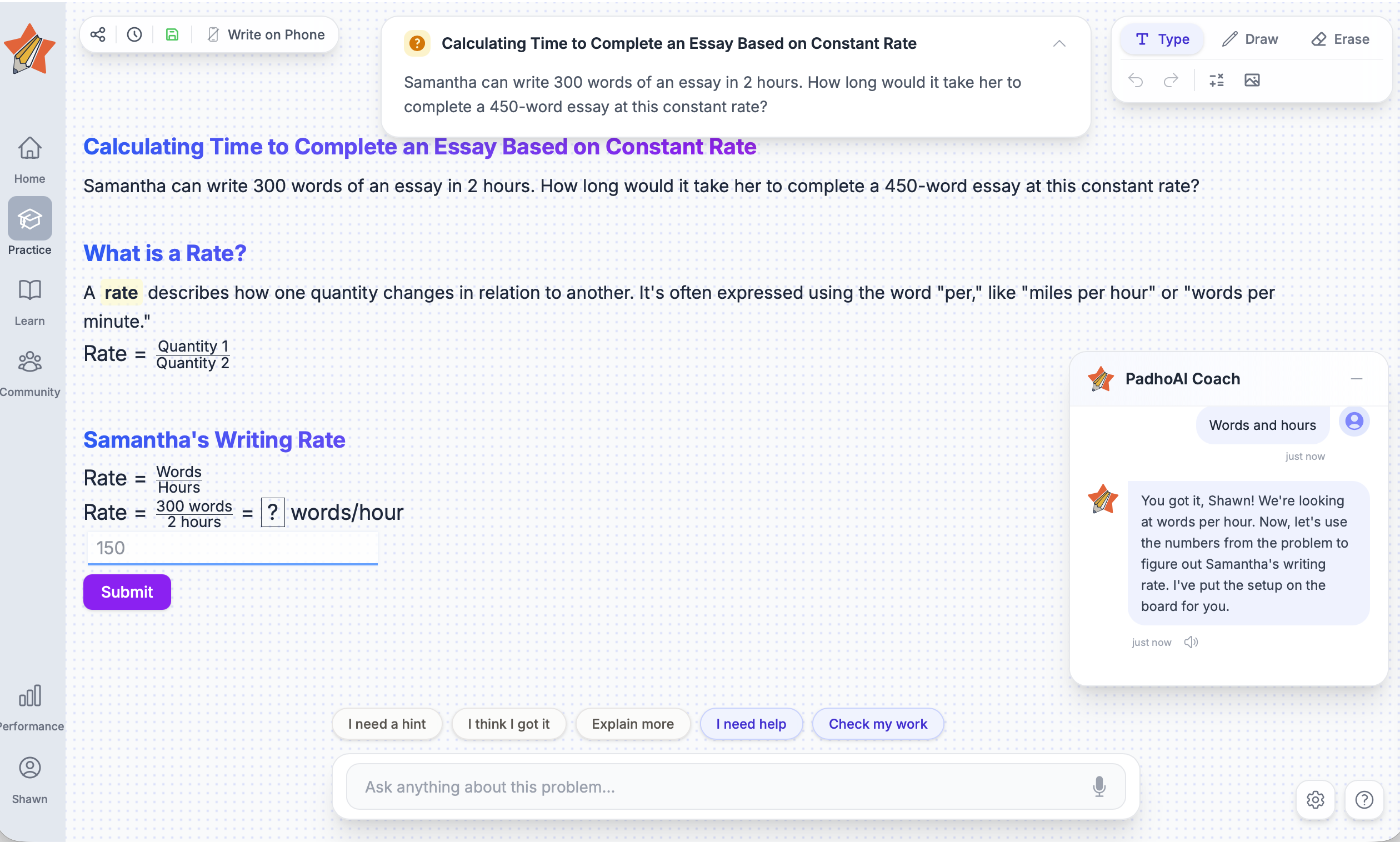Image resolution: width=1400 pixels, height=842 pixels.
Task: Click the redo arrow icon
Action: pos(1171,80)
